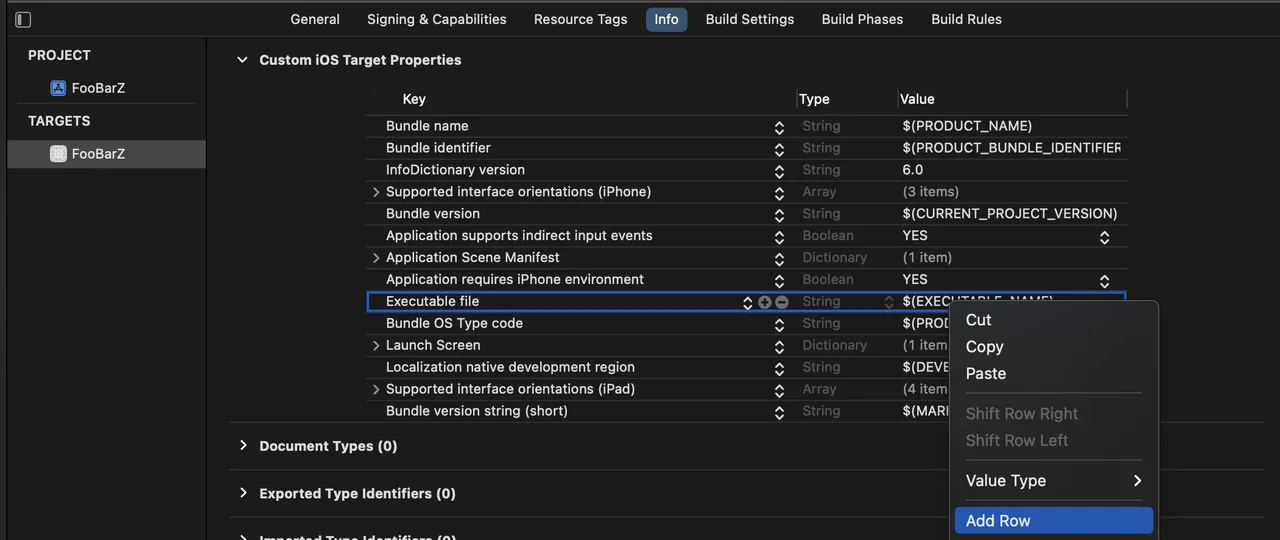Select the Info tab
The height and width of the screenshot is (540, 1280).
coord(667,19)
